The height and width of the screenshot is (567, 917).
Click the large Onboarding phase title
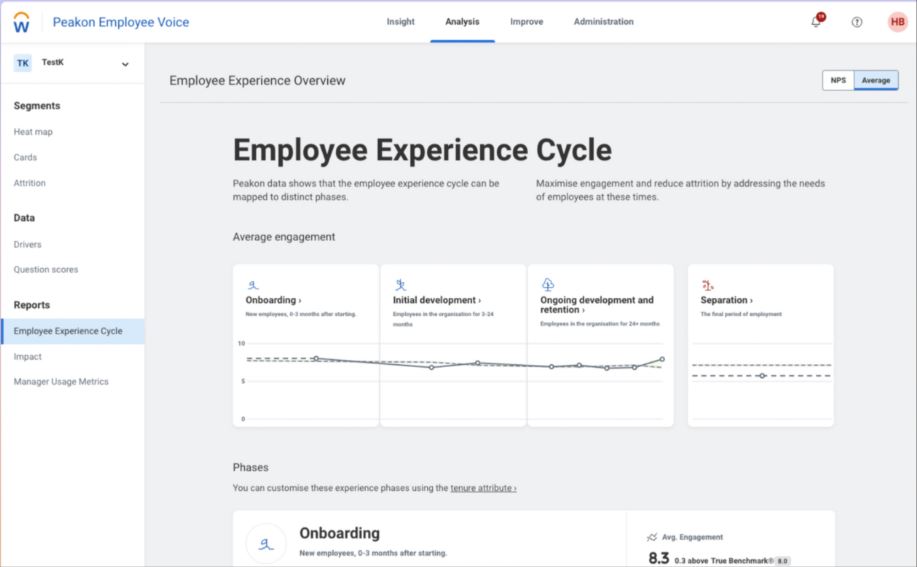click(339, 533)
